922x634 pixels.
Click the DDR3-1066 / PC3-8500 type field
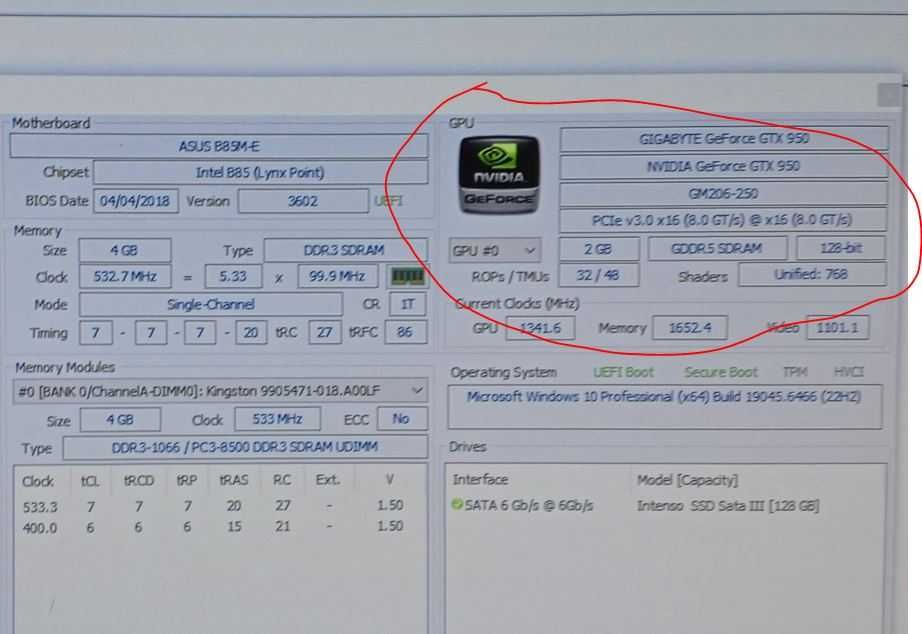point(245,448)
